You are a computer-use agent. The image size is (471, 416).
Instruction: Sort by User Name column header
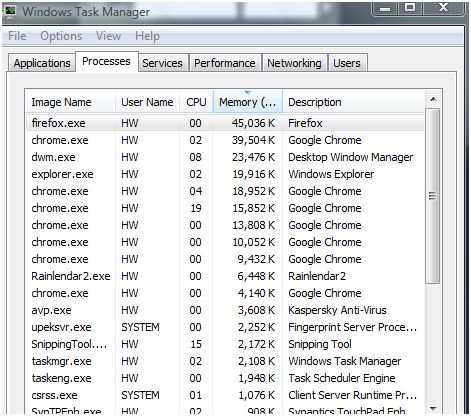(x=147, y=102)
